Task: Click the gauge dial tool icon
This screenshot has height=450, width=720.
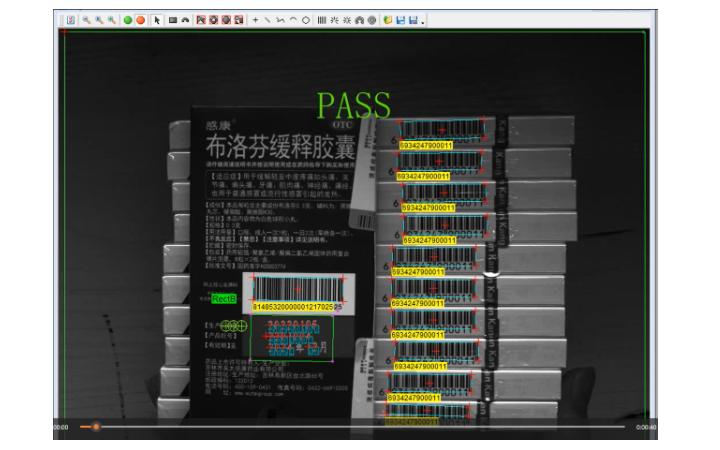Action: (360, 20)
